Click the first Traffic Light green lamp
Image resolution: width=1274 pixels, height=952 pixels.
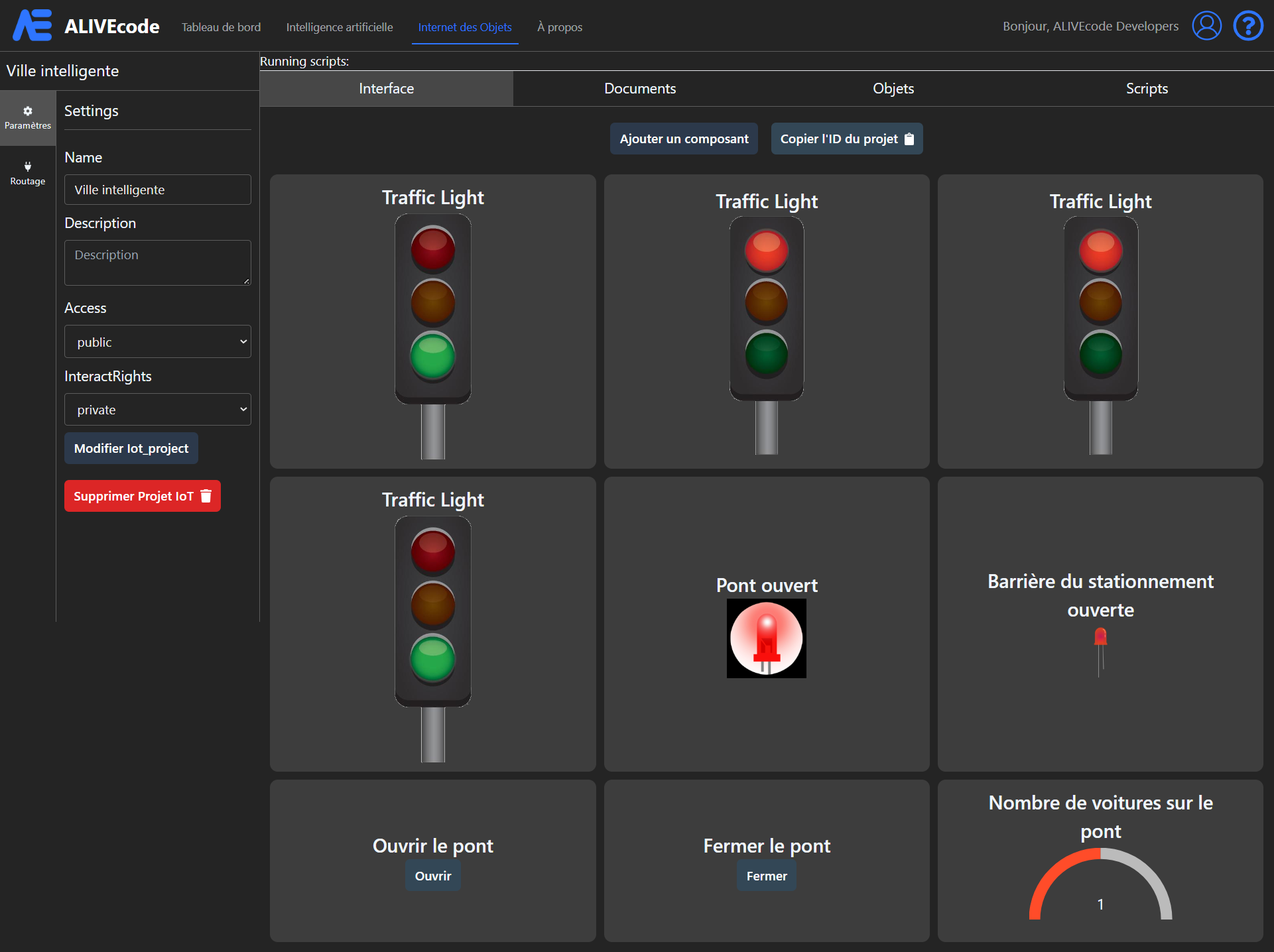432,355
